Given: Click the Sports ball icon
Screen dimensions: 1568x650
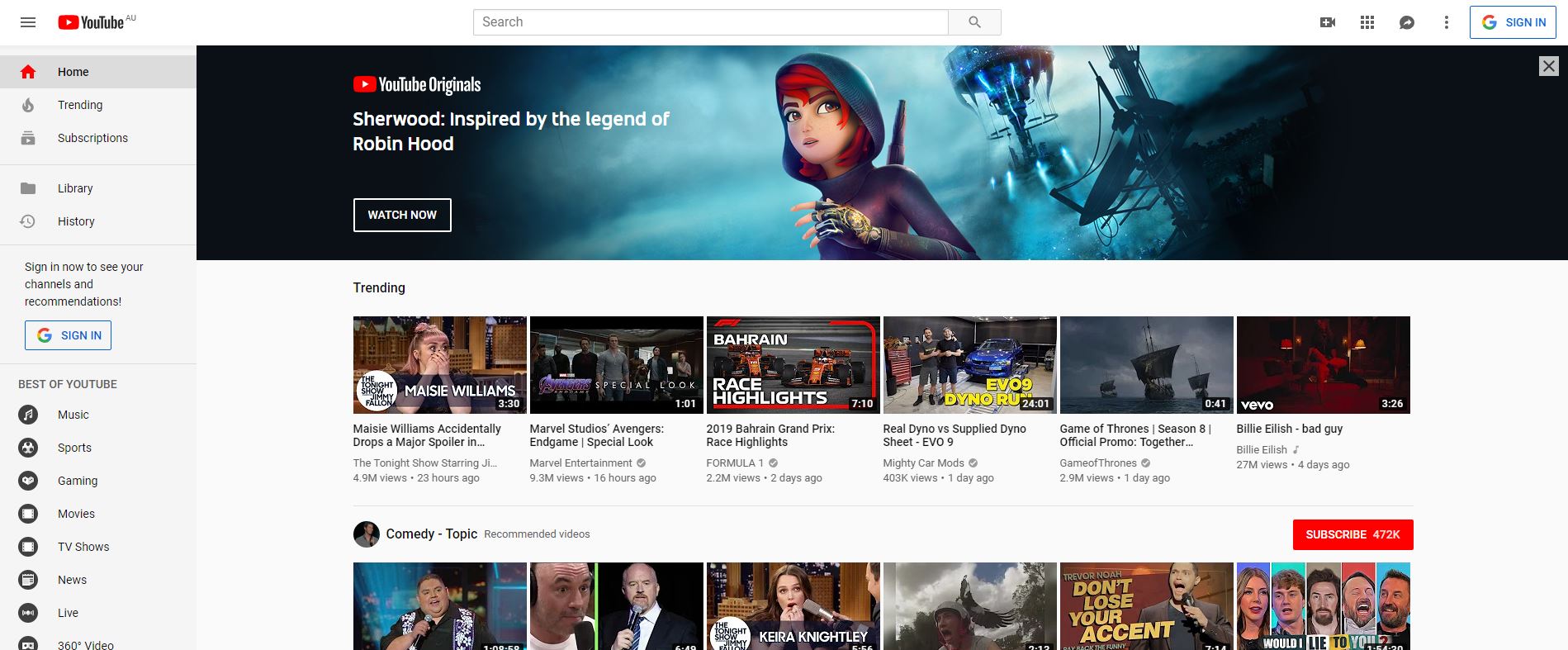Looking at the screenshot, I should (28, 448).
